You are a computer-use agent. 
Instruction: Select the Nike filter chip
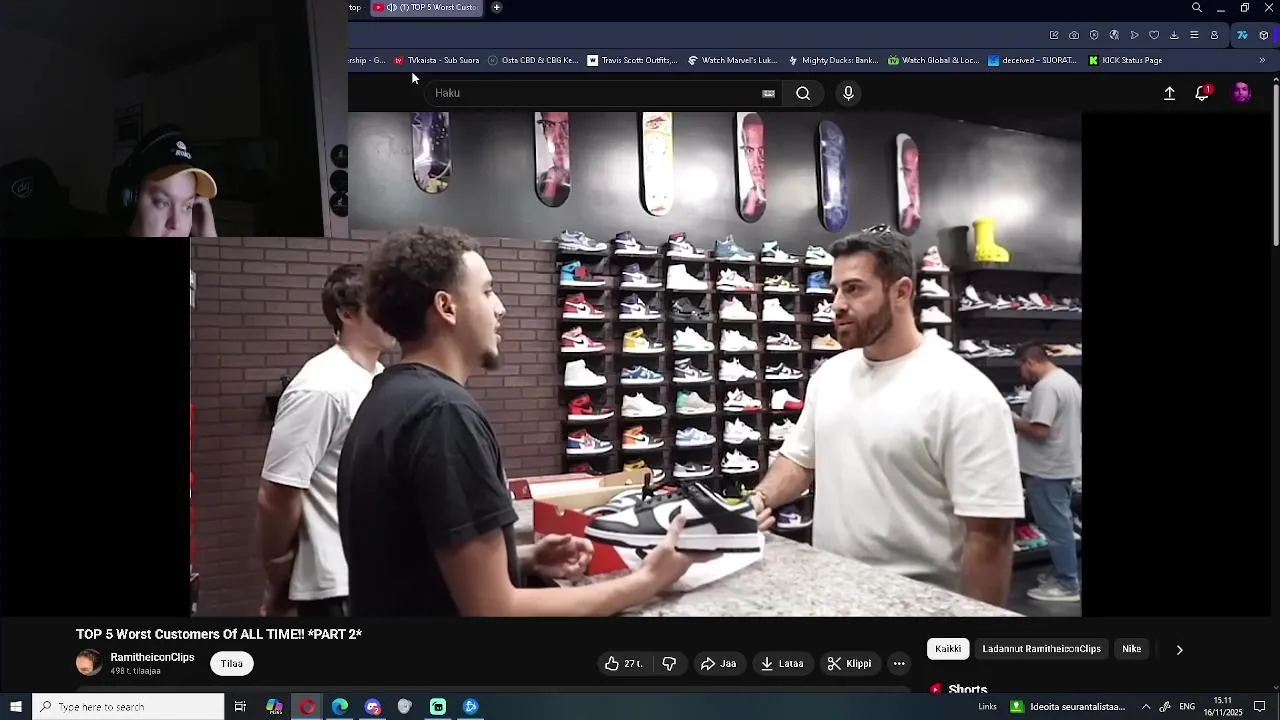point(1131,649)
